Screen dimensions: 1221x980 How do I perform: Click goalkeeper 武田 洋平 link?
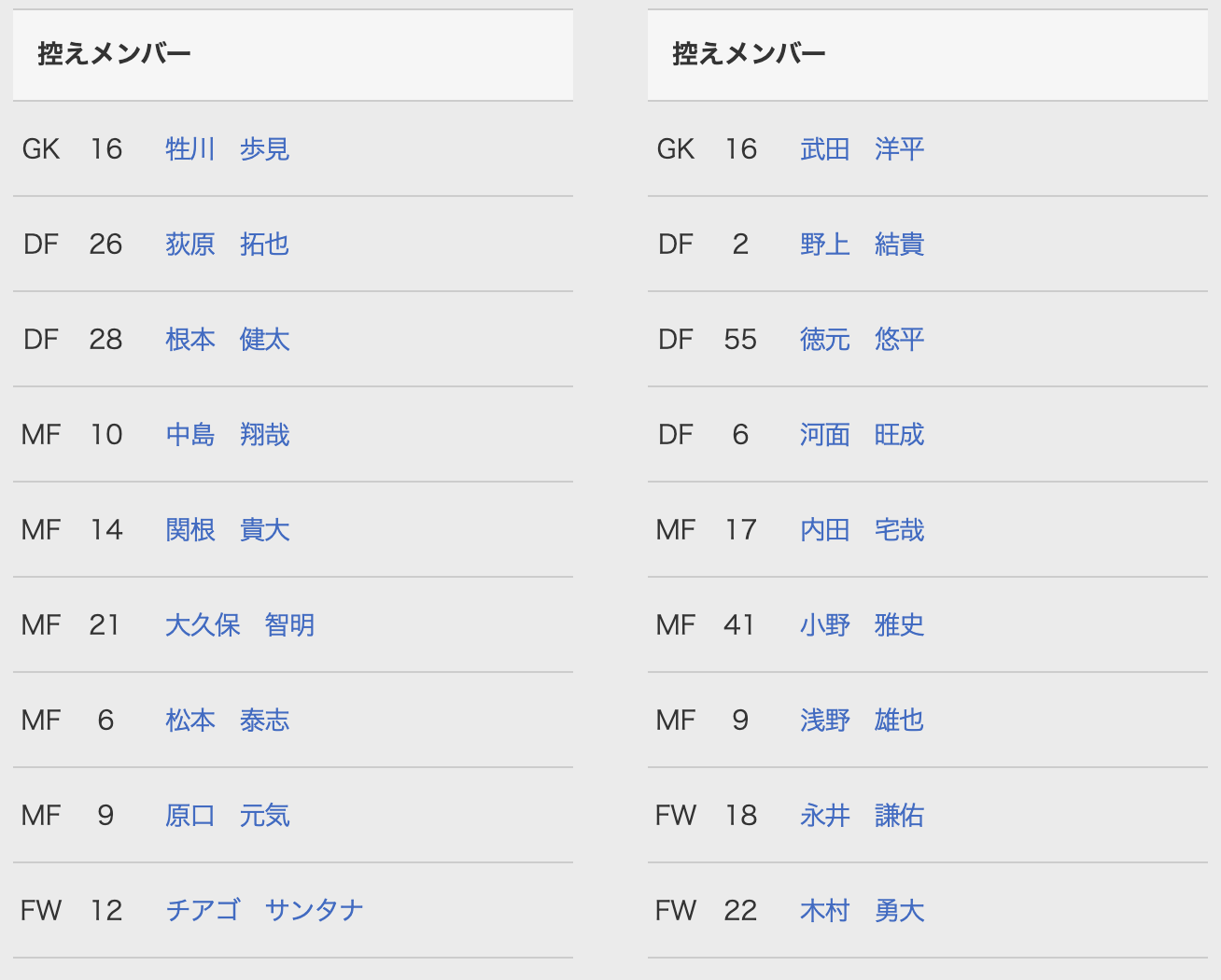(862, 149)
